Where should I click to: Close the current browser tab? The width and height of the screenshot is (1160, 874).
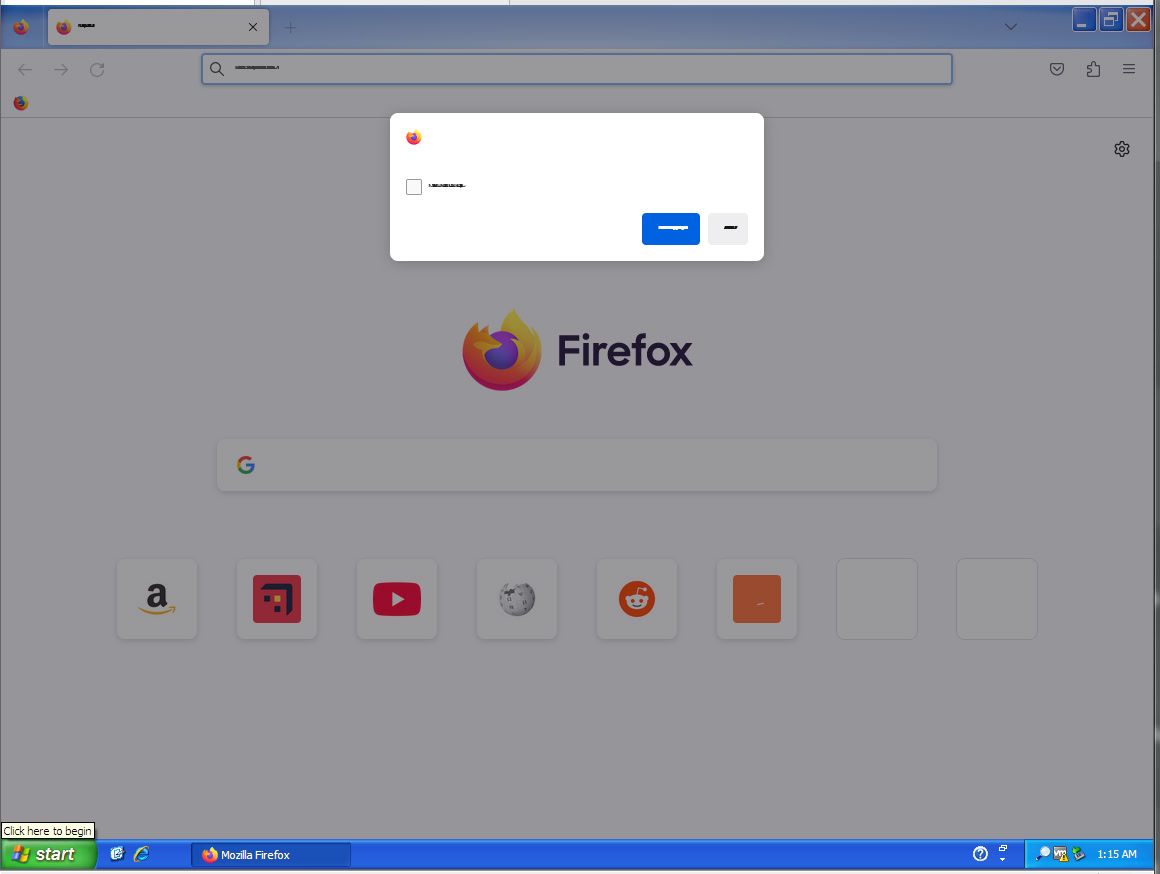coord(253,27)
